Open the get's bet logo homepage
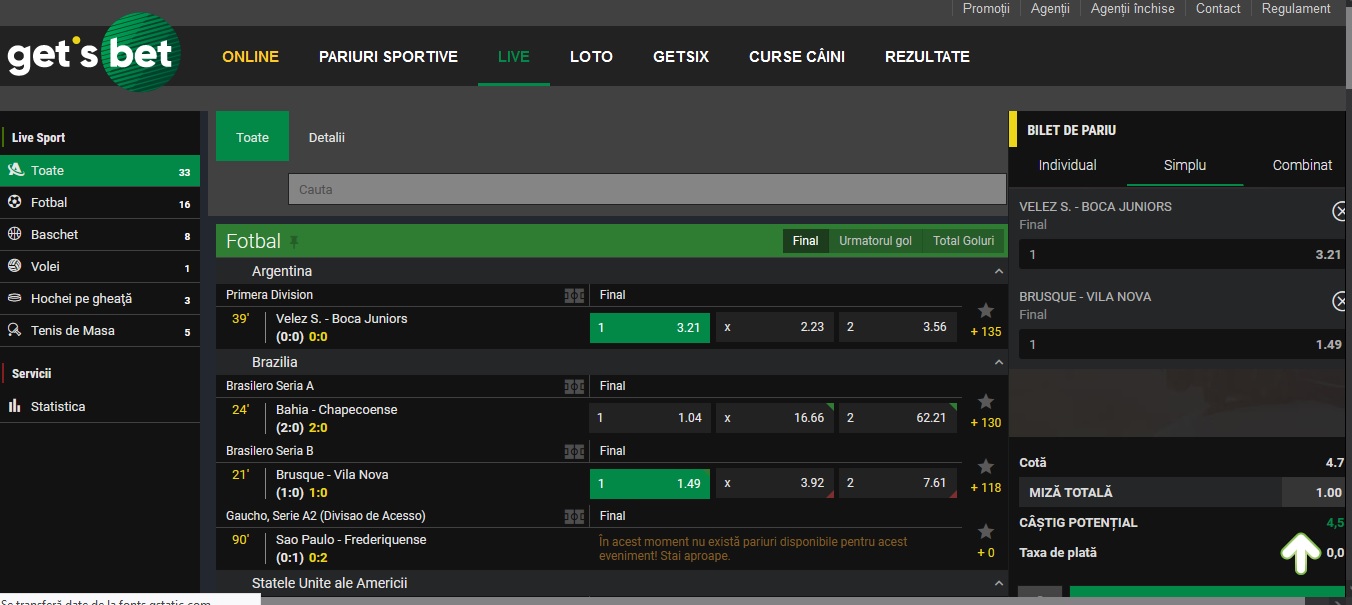The height and width of the screenshot is (605, 1352). tap(93, 55)
